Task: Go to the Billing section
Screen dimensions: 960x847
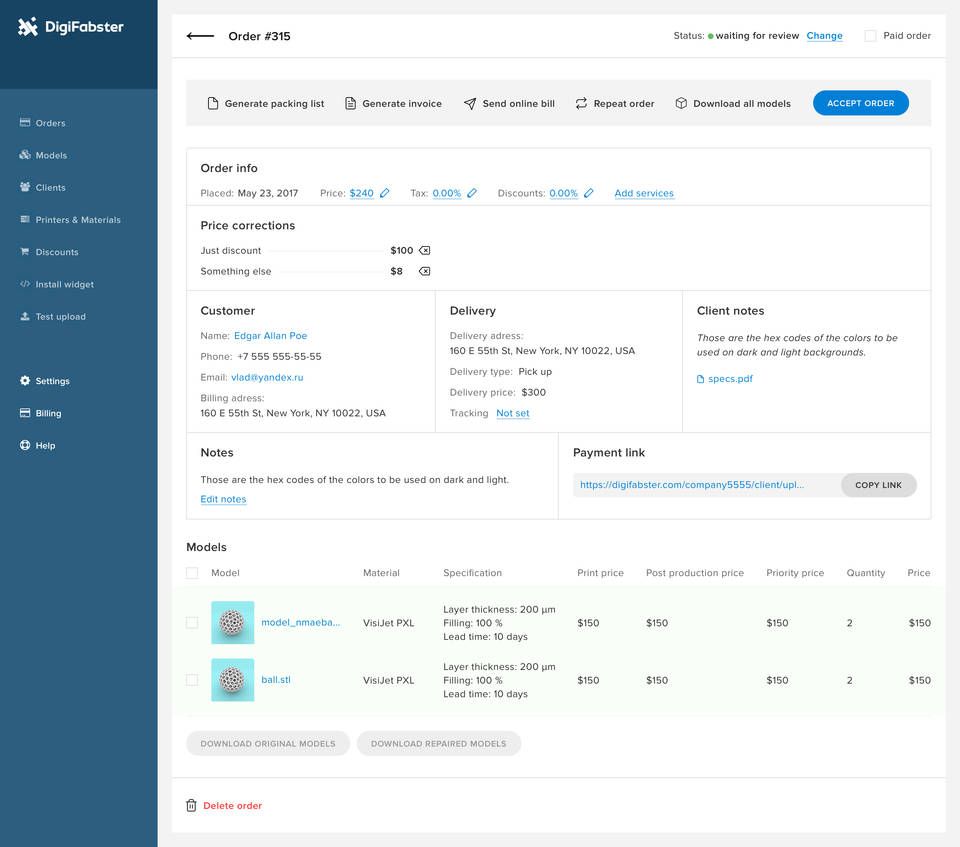Action: (48, 413)
